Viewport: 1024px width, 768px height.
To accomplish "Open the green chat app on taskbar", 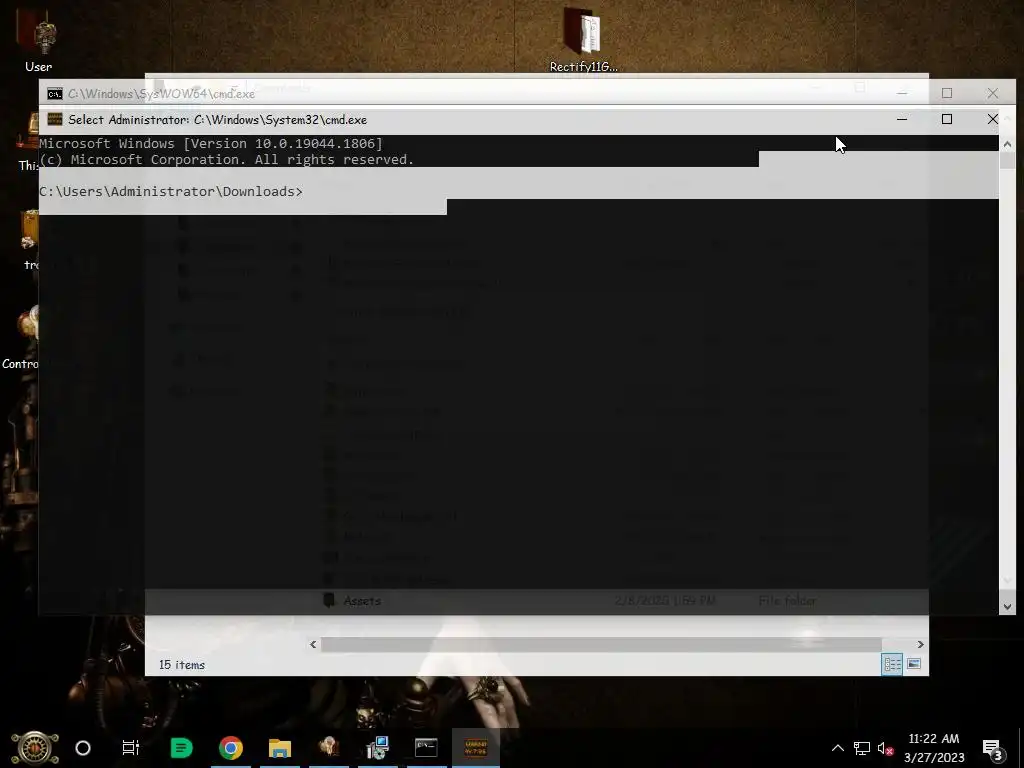I will (x=182, y=748).
